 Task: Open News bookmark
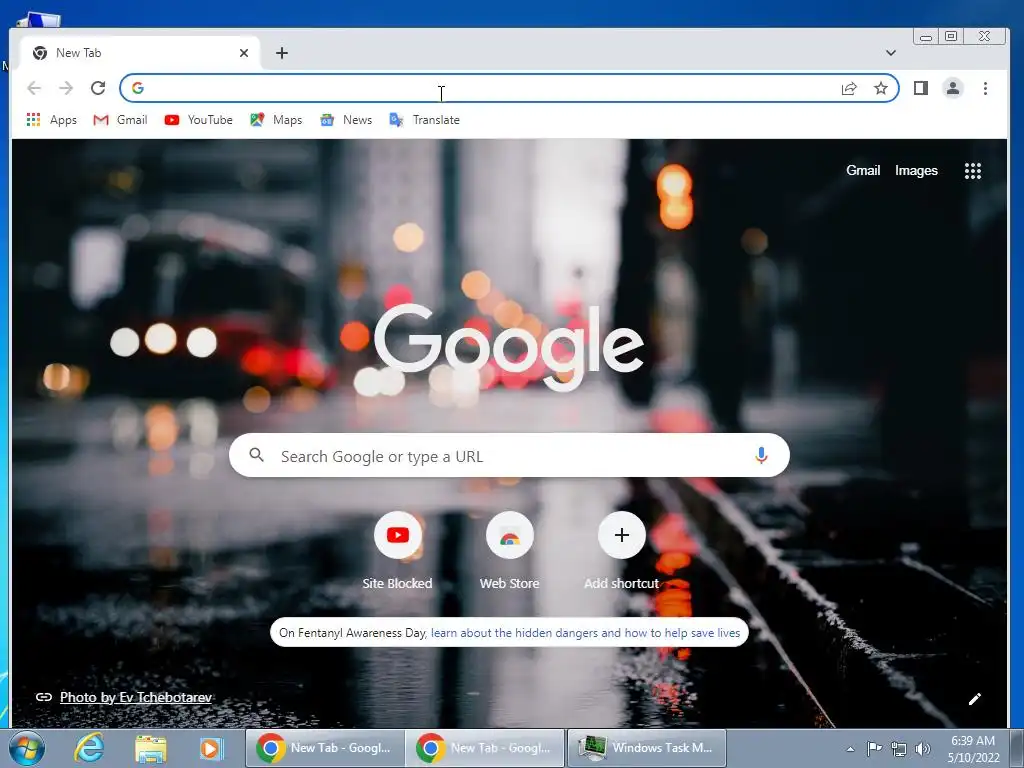(x=346, y=120)
